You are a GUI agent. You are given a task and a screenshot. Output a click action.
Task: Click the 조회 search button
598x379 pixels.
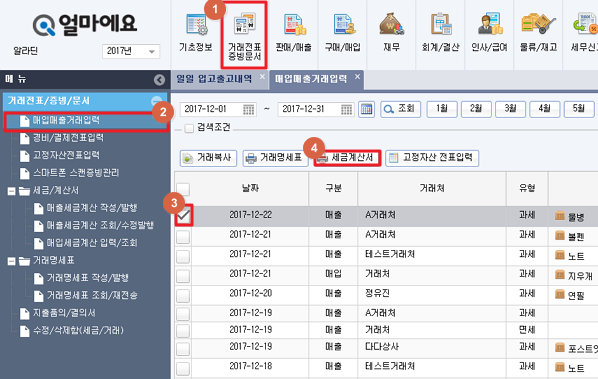pyautogui.click(x=400, y=109)
